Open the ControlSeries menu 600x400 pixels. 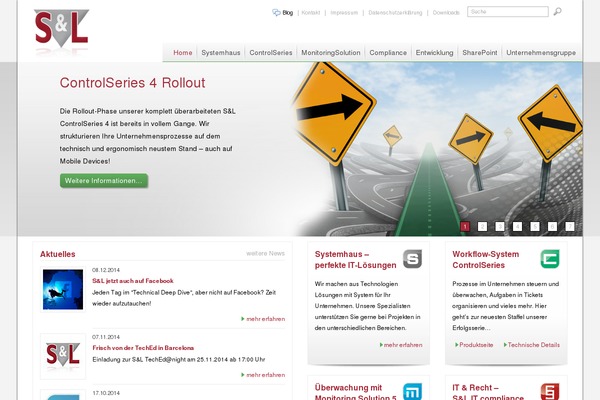click(x=271, y=53)
